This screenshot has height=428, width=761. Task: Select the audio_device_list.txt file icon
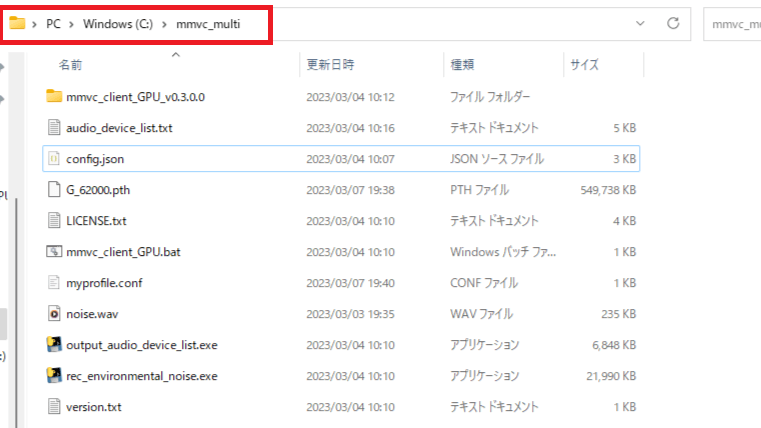point(54,127)
